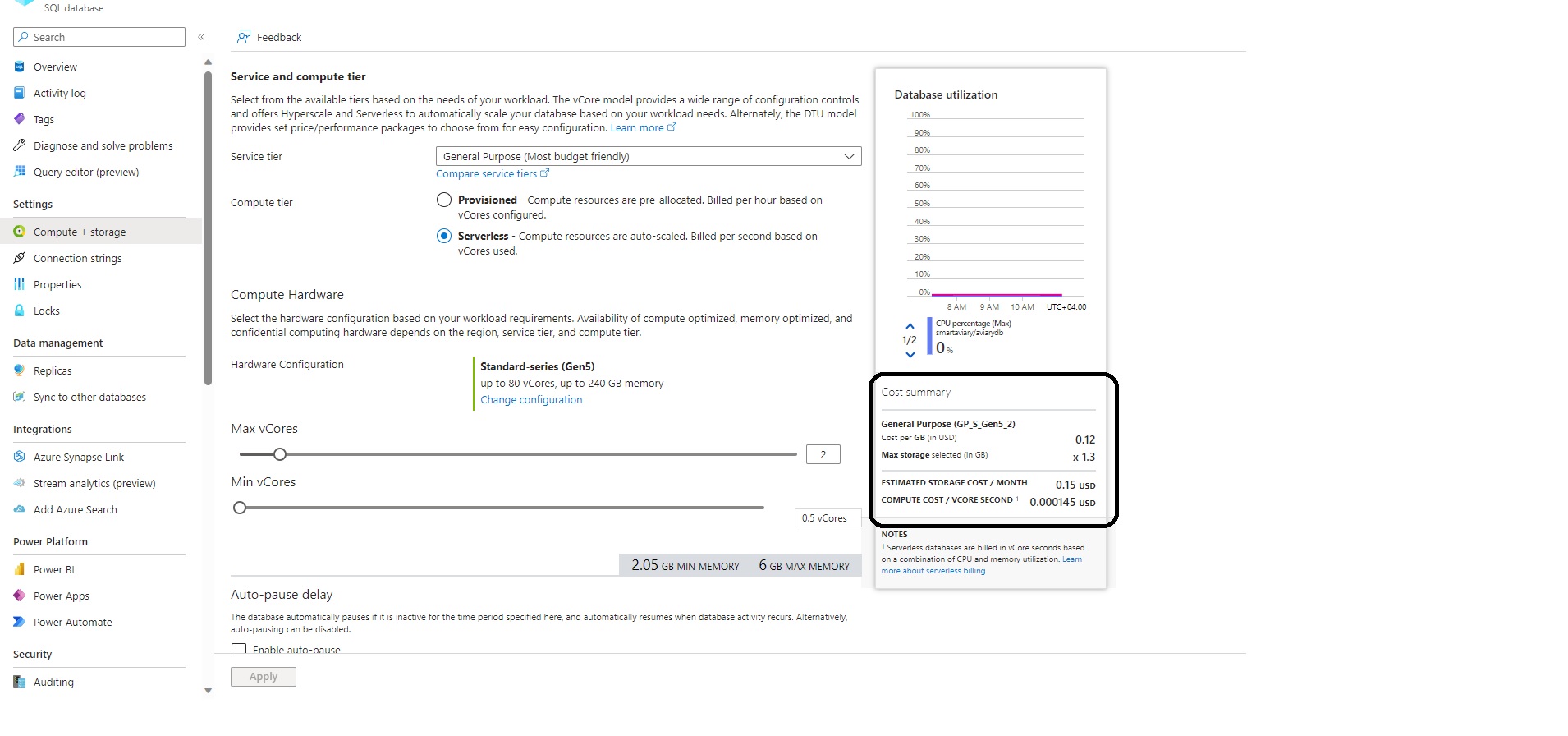Open the Tags page
Image resolution: width=1568 pixels, height=736 pixels.
44,119
